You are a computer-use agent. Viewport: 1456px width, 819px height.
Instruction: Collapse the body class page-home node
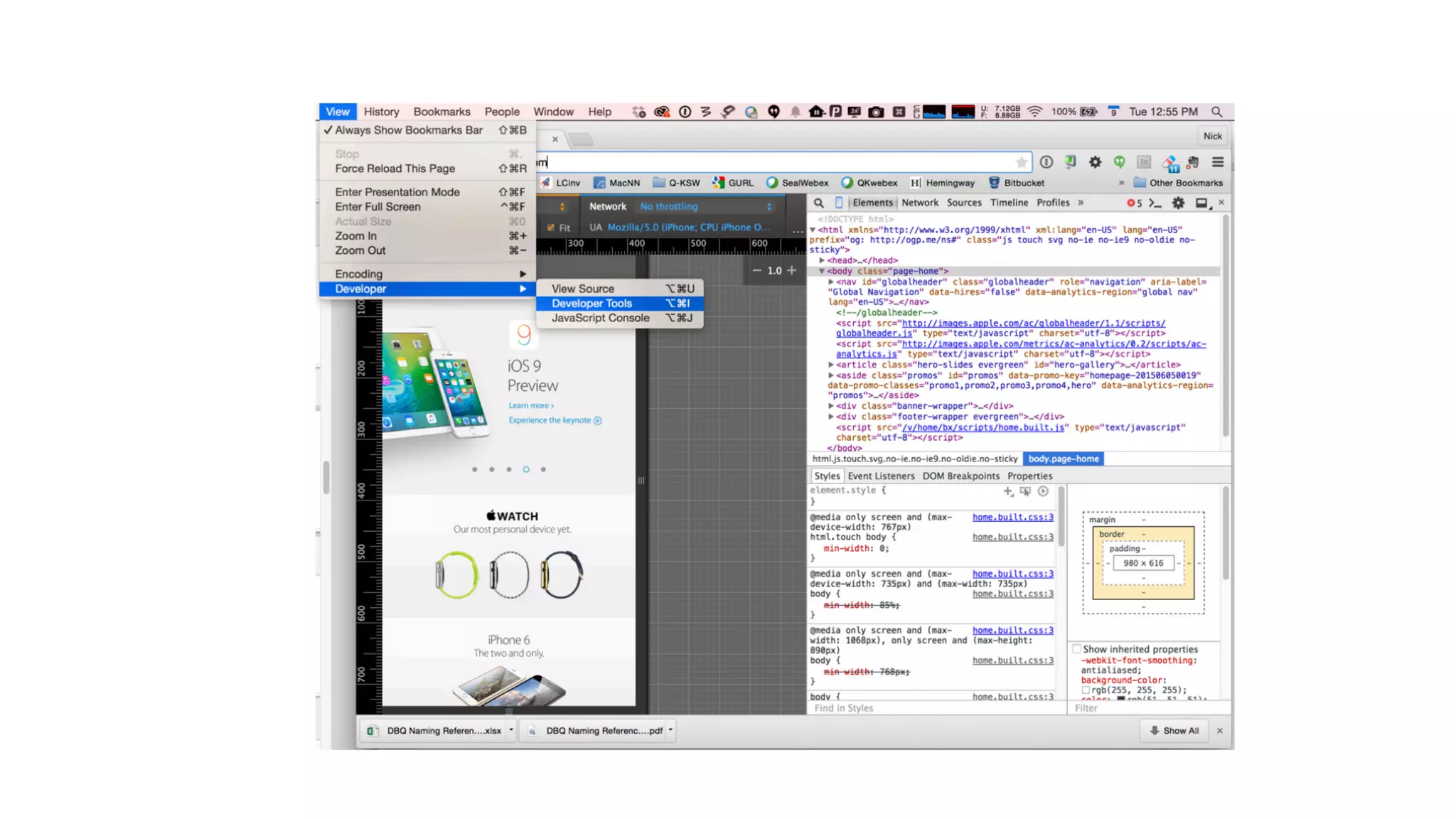(x=822, y=271)
